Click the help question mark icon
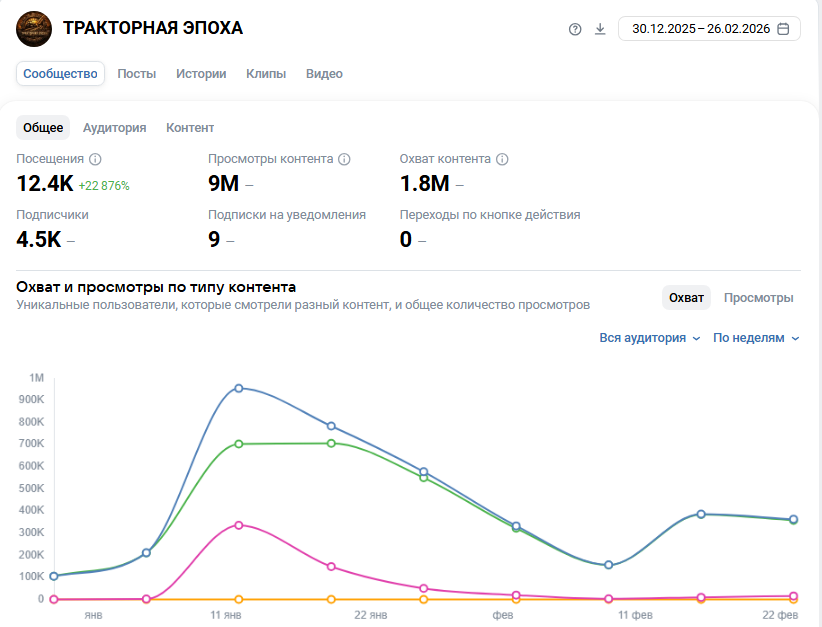This screenshot has width=822, height=627. pyautogui.click(x=575, y=29)
